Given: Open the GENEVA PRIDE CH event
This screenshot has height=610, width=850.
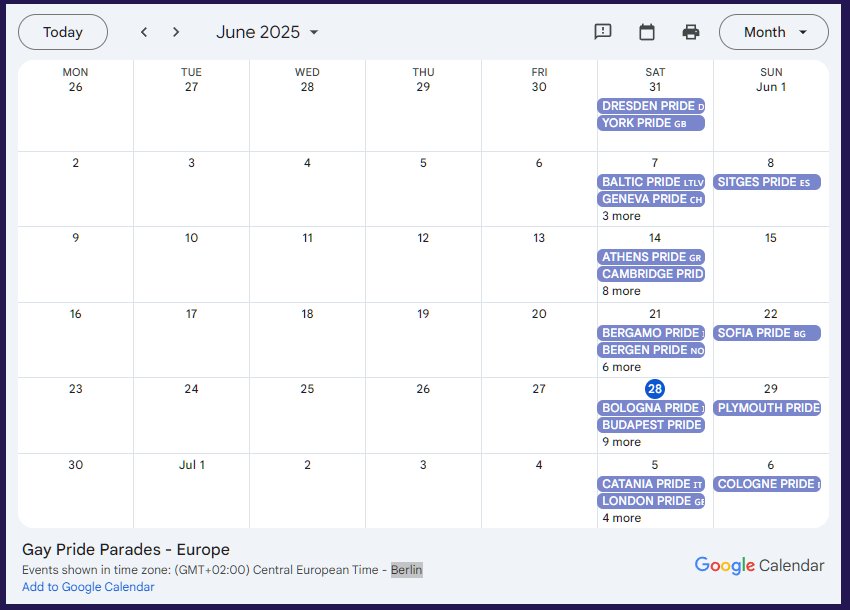Looking at the screenshot, I should coord(651,199).
